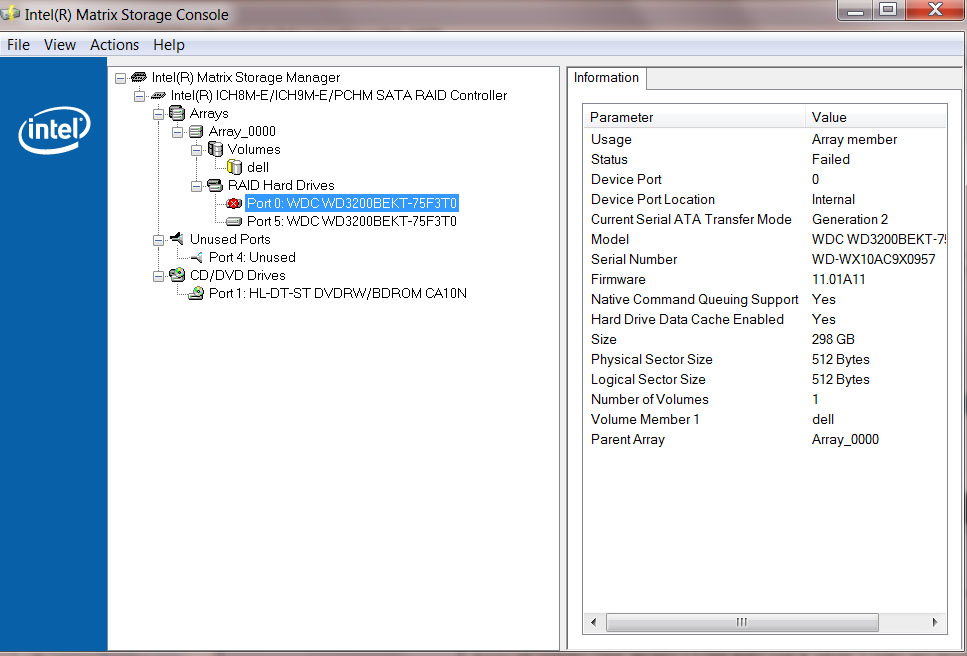The height and width of the screenshot is (656, 967).
Task: Collapse the Unused Ports node
Action: pos(158,240)
